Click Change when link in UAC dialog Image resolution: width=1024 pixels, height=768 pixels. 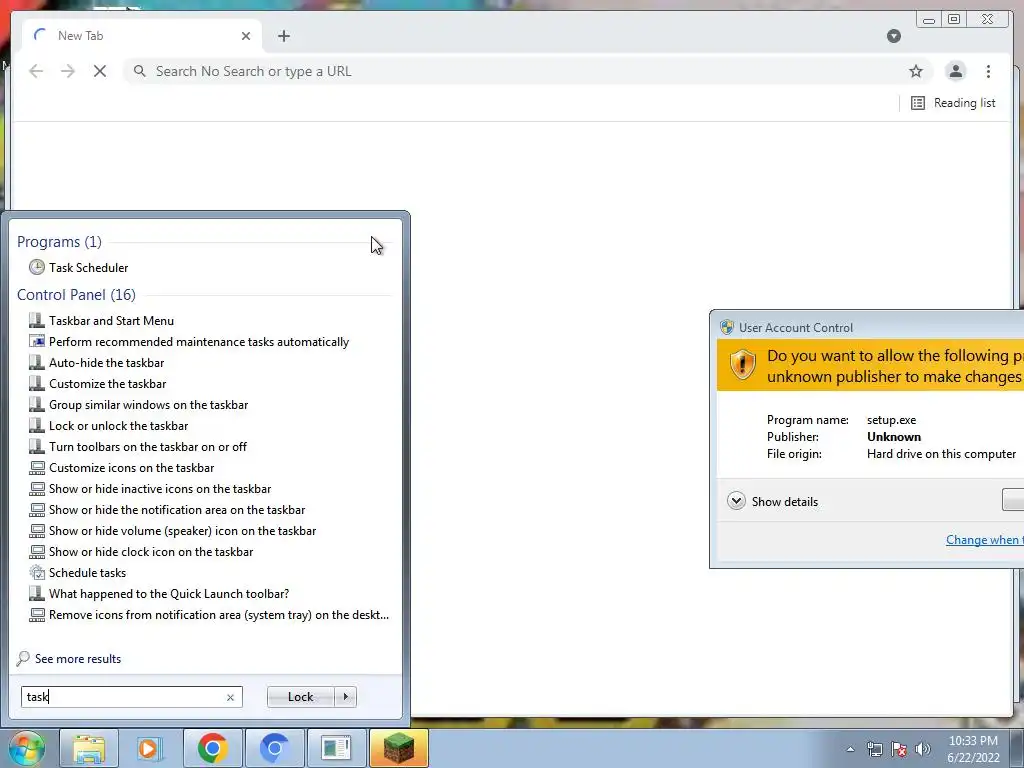[x=985, y=539]
